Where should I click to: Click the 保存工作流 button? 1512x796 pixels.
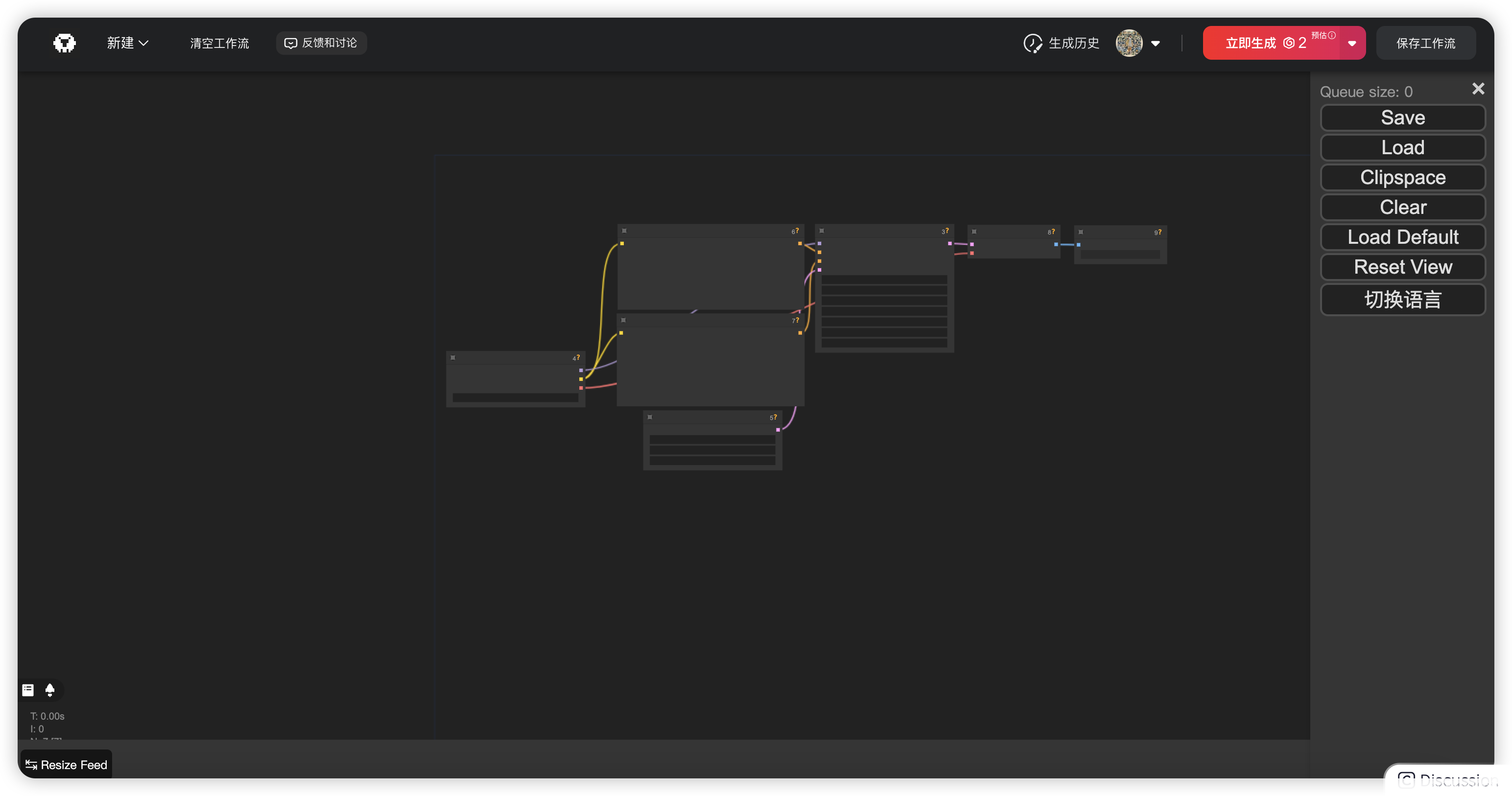point(1426,43)
